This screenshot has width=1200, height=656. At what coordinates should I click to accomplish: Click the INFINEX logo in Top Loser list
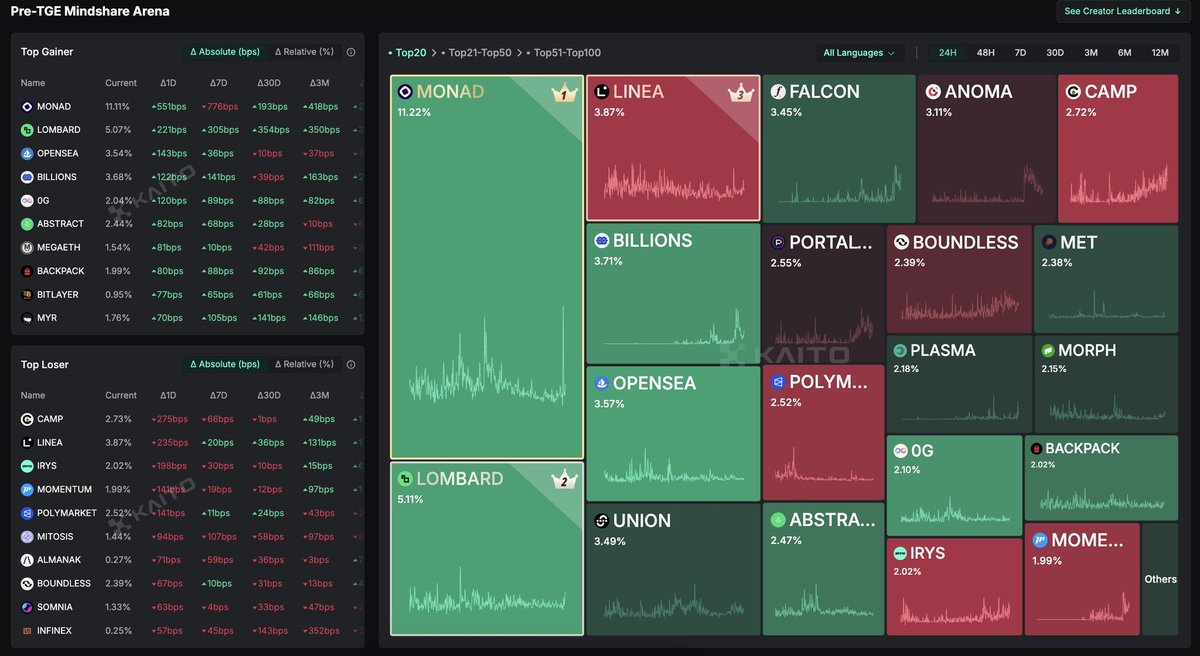27,631
